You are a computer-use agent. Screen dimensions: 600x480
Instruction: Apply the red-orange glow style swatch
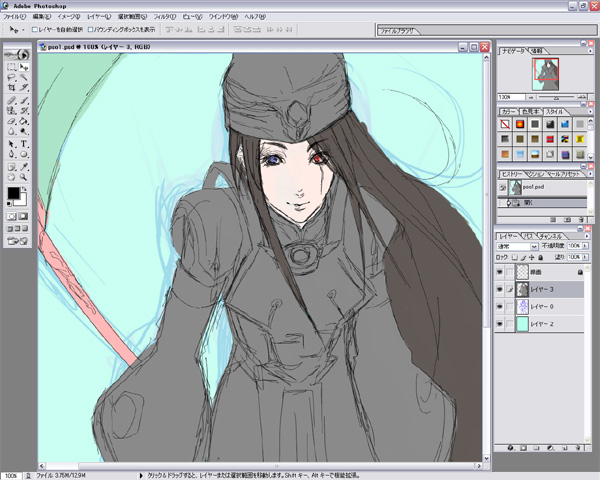[x=520, y=124]
